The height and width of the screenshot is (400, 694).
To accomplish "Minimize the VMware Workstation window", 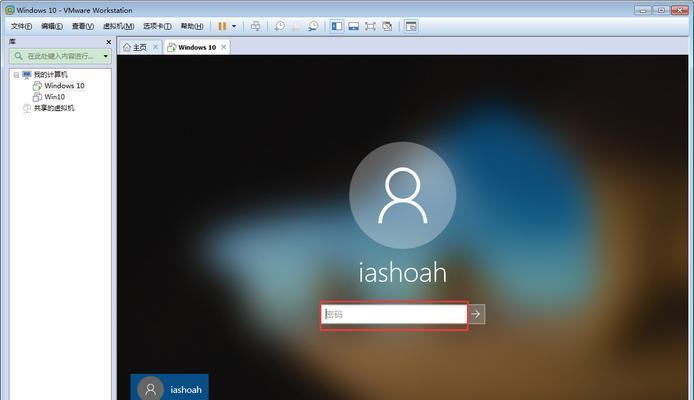I will pos(643,10).
